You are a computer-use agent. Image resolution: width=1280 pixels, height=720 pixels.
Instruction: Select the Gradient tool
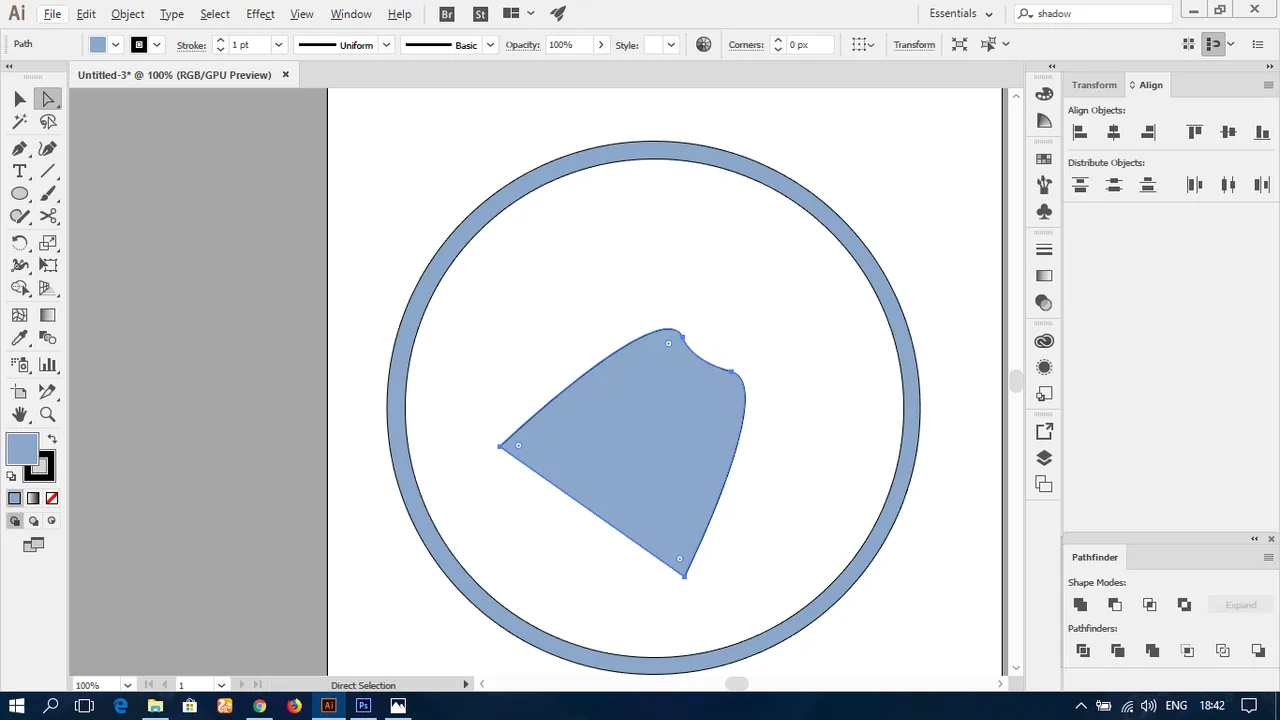(x=48, y=315)
